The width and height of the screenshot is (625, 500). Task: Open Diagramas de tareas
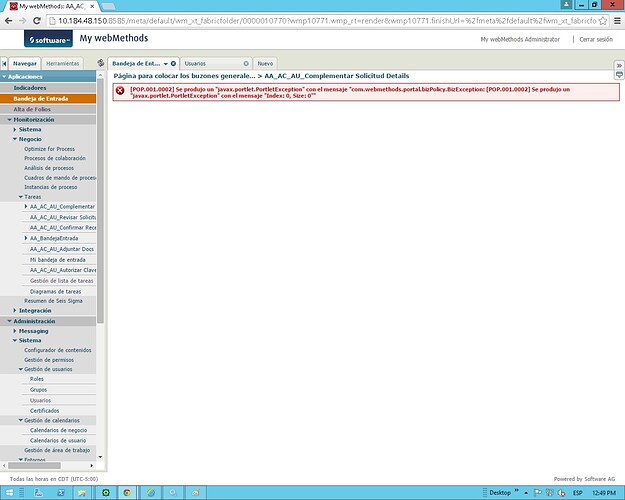[x=55, y=291]
